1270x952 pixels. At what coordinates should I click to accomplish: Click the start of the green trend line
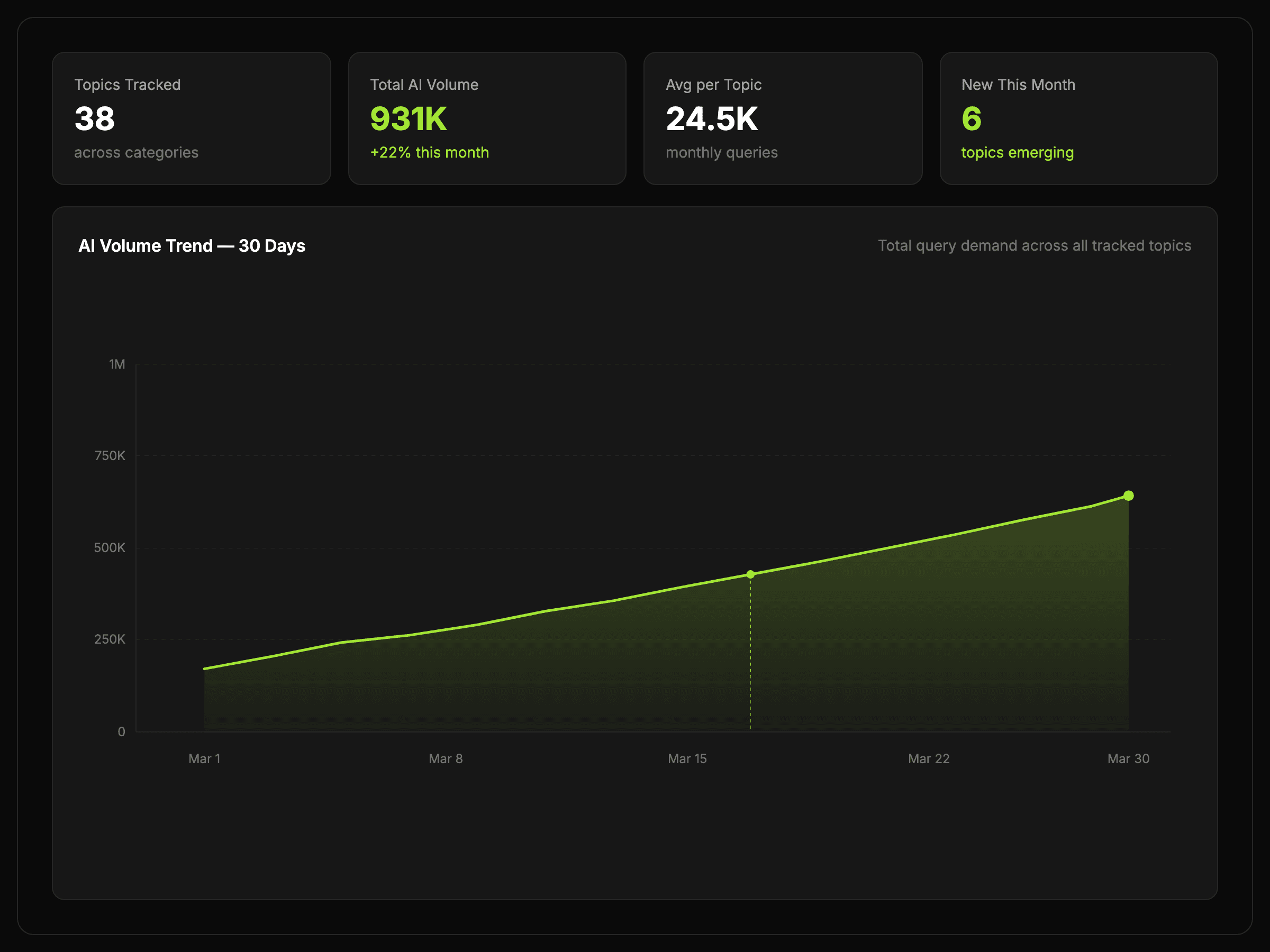point(205,669)
